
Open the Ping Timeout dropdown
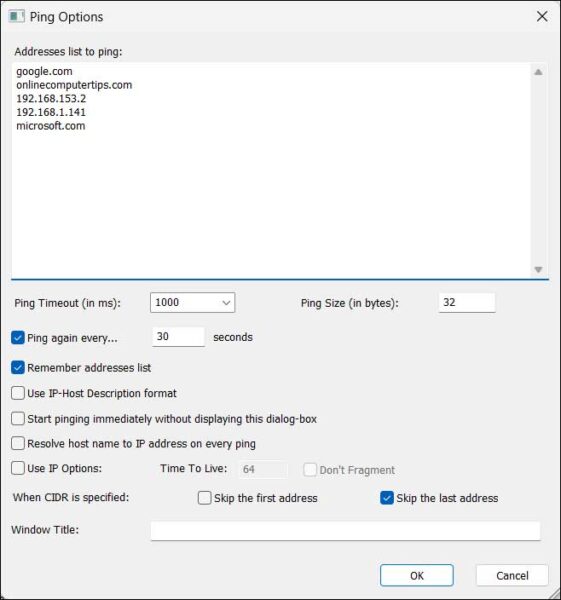point(192,303)
